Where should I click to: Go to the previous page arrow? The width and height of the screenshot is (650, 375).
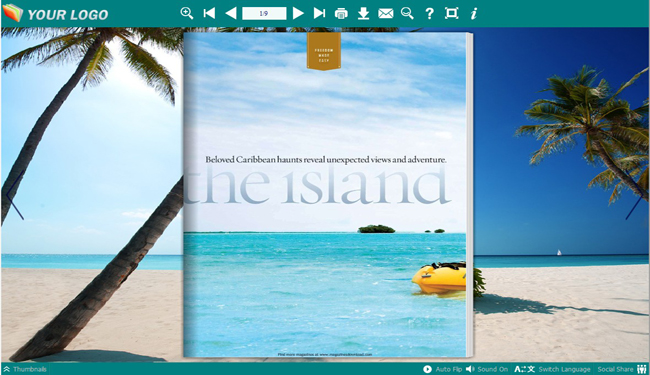pos(230,13)
